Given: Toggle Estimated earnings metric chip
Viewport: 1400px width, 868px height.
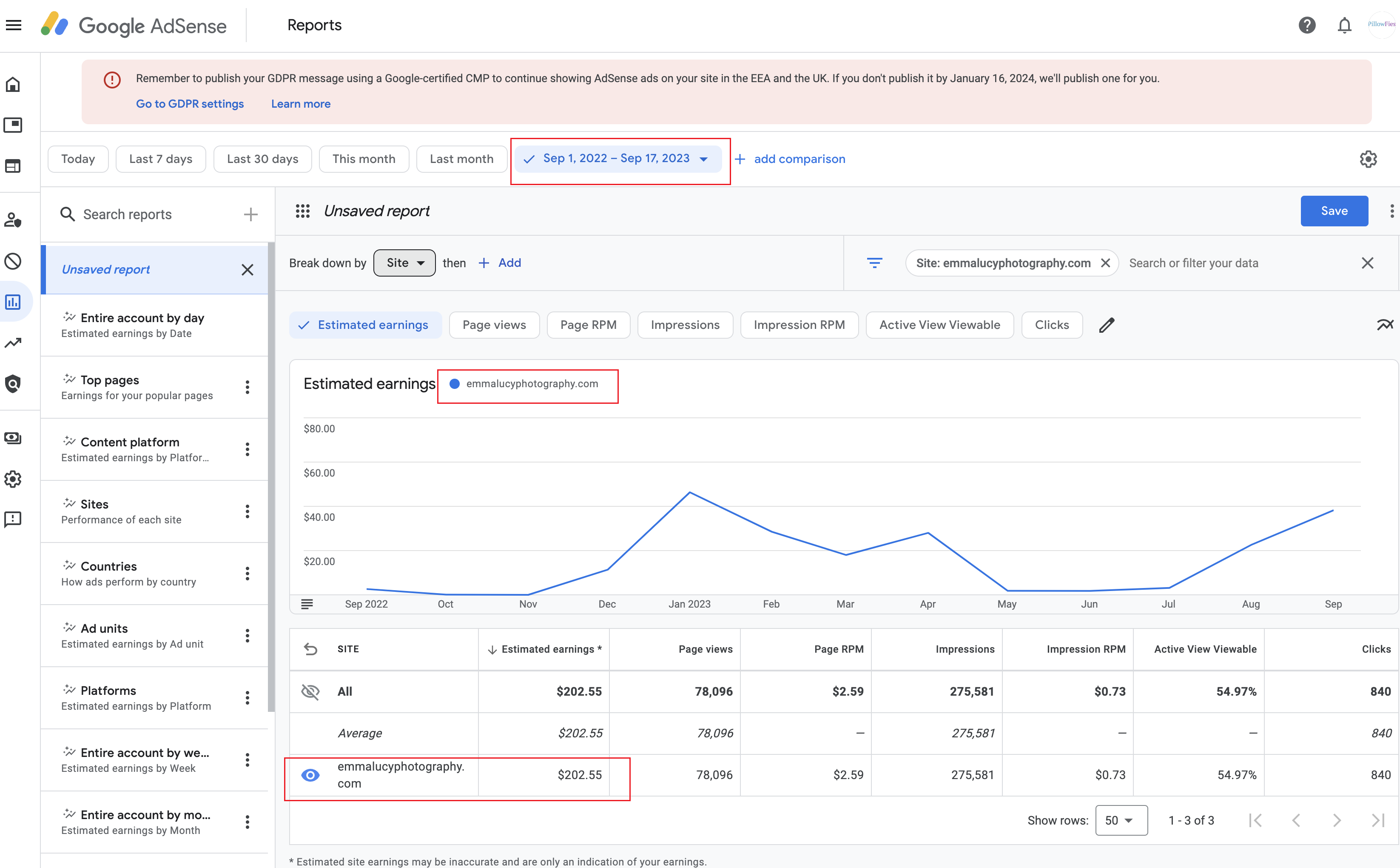Looking at the screenshot, I should click(365, 325).
